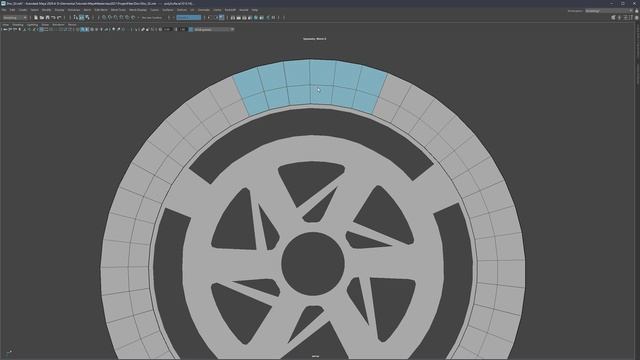Switch to select by hierarchy mode
The height and width of the screenshot is (360, 640).
click(x=76, y=18)
